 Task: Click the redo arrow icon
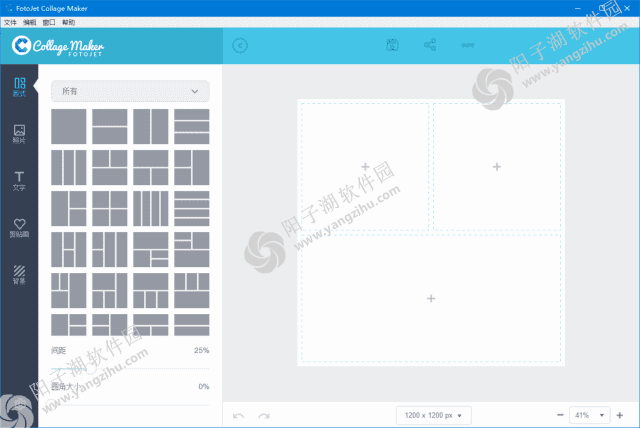[x=264, y=416]
